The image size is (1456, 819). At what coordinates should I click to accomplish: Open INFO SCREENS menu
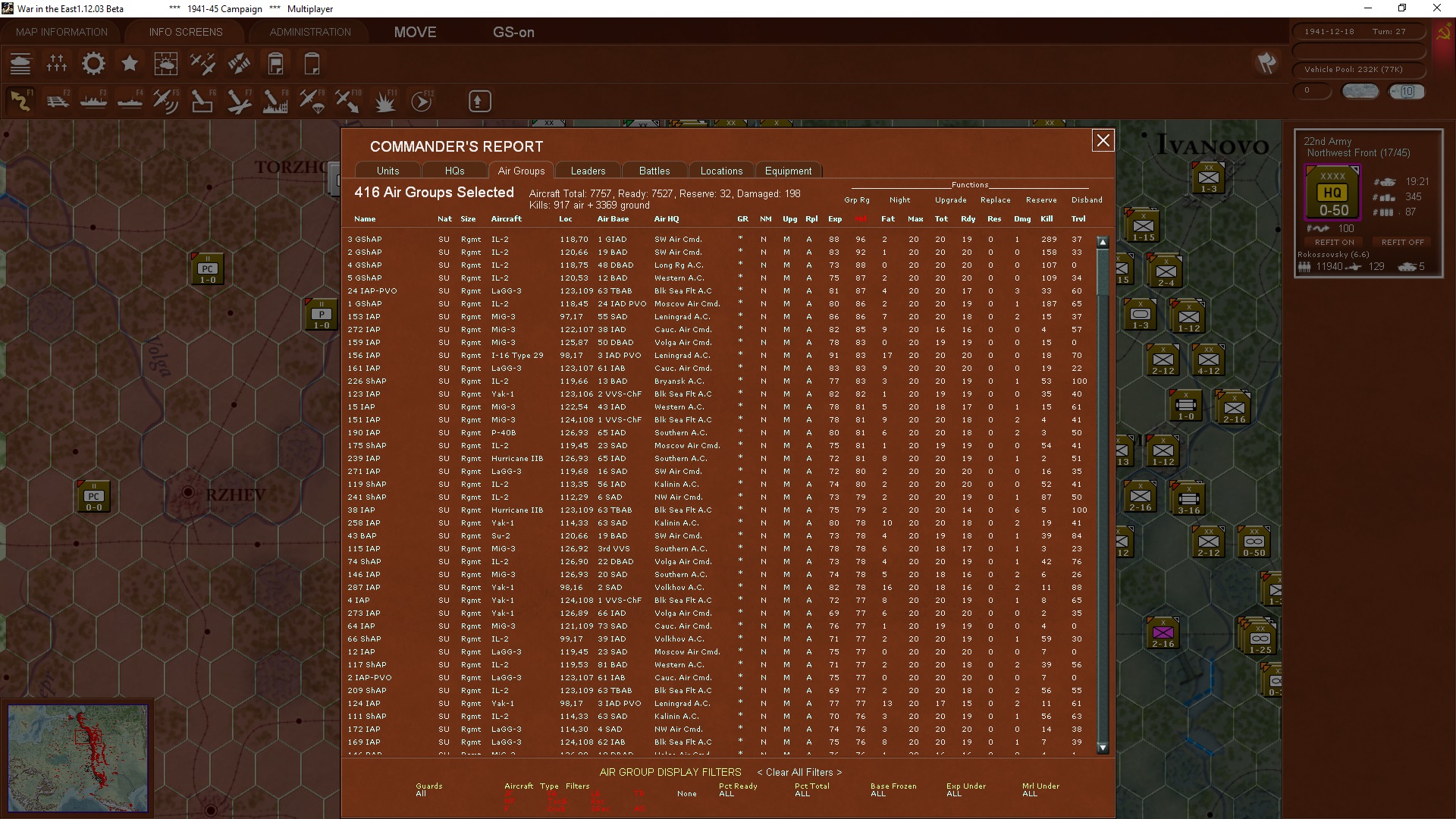tap(186, 32)
